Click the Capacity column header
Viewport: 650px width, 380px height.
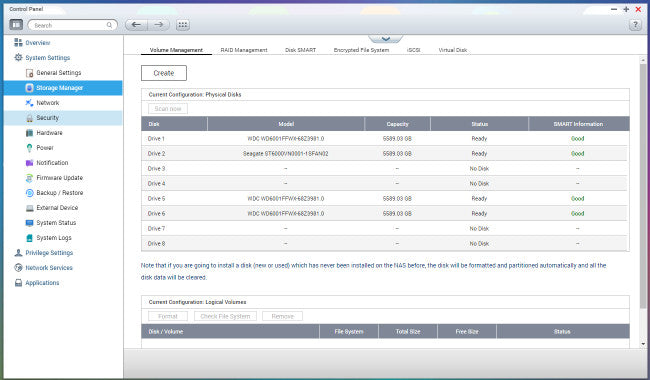[x=398, y=124]
